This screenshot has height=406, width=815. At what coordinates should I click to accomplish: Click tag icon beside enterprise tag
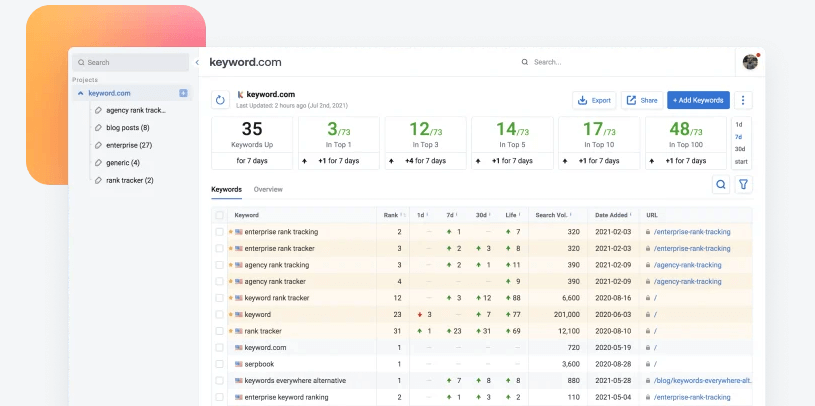tap(98, 146)
